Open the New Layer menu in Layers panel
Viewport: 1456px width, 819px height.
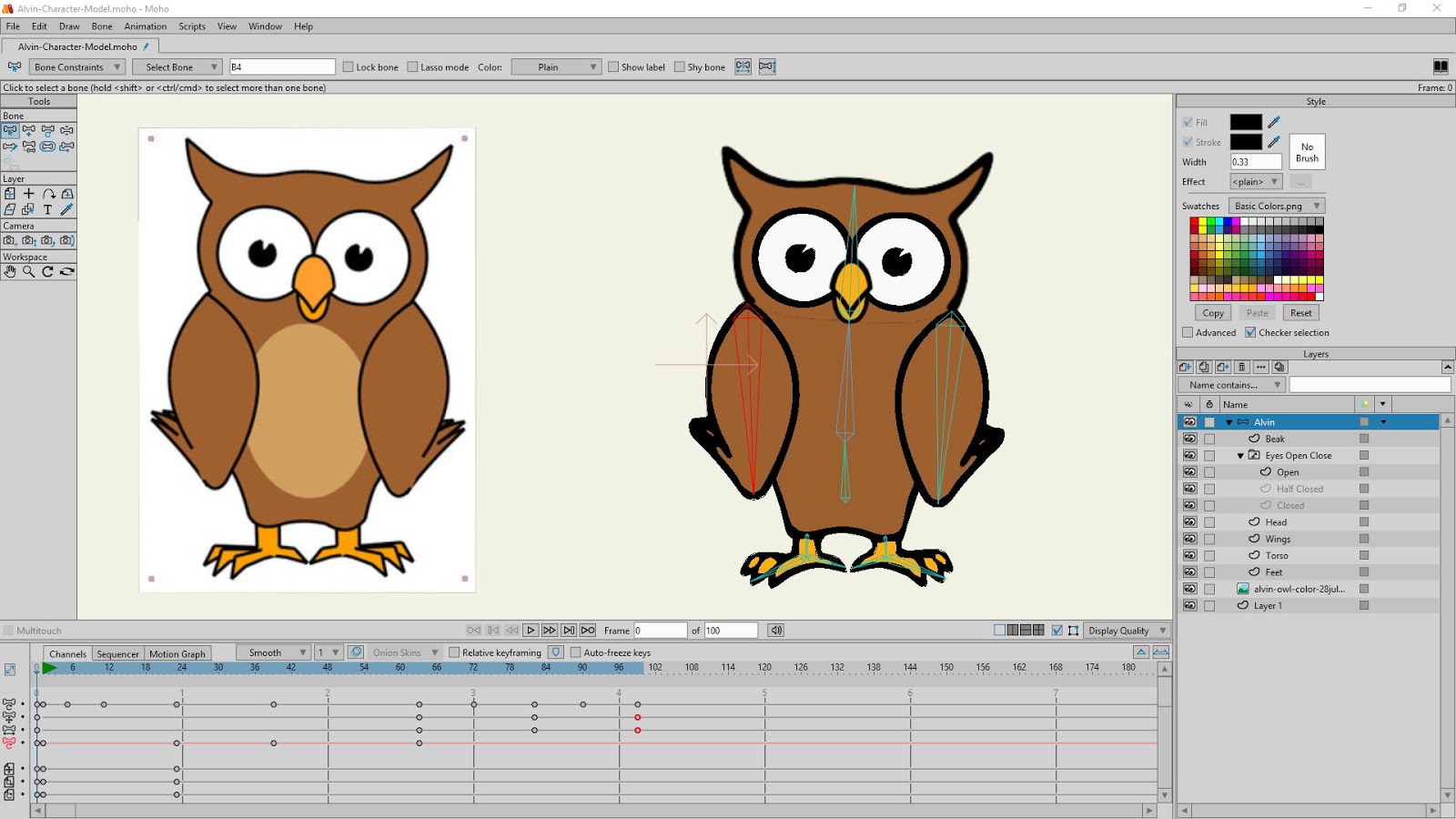[x=1187, y=368]
